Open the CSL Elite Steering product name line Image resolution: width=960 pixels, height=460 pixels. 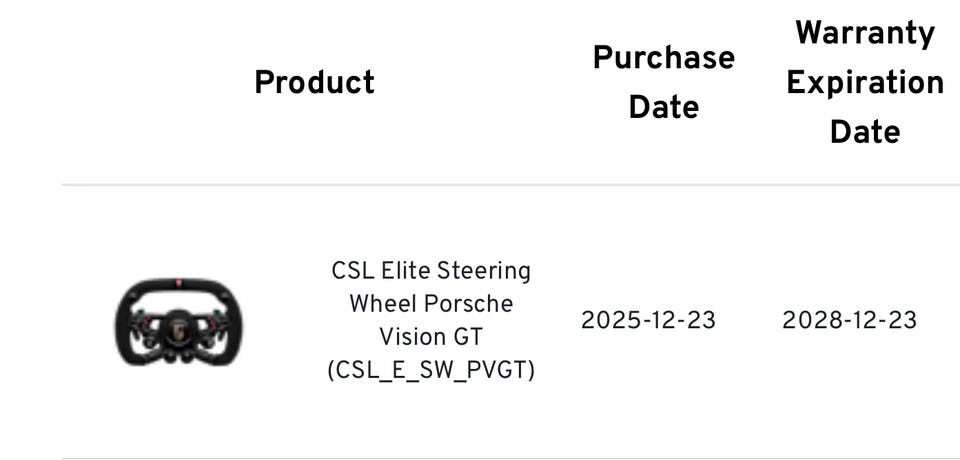(x=431, y=271)
